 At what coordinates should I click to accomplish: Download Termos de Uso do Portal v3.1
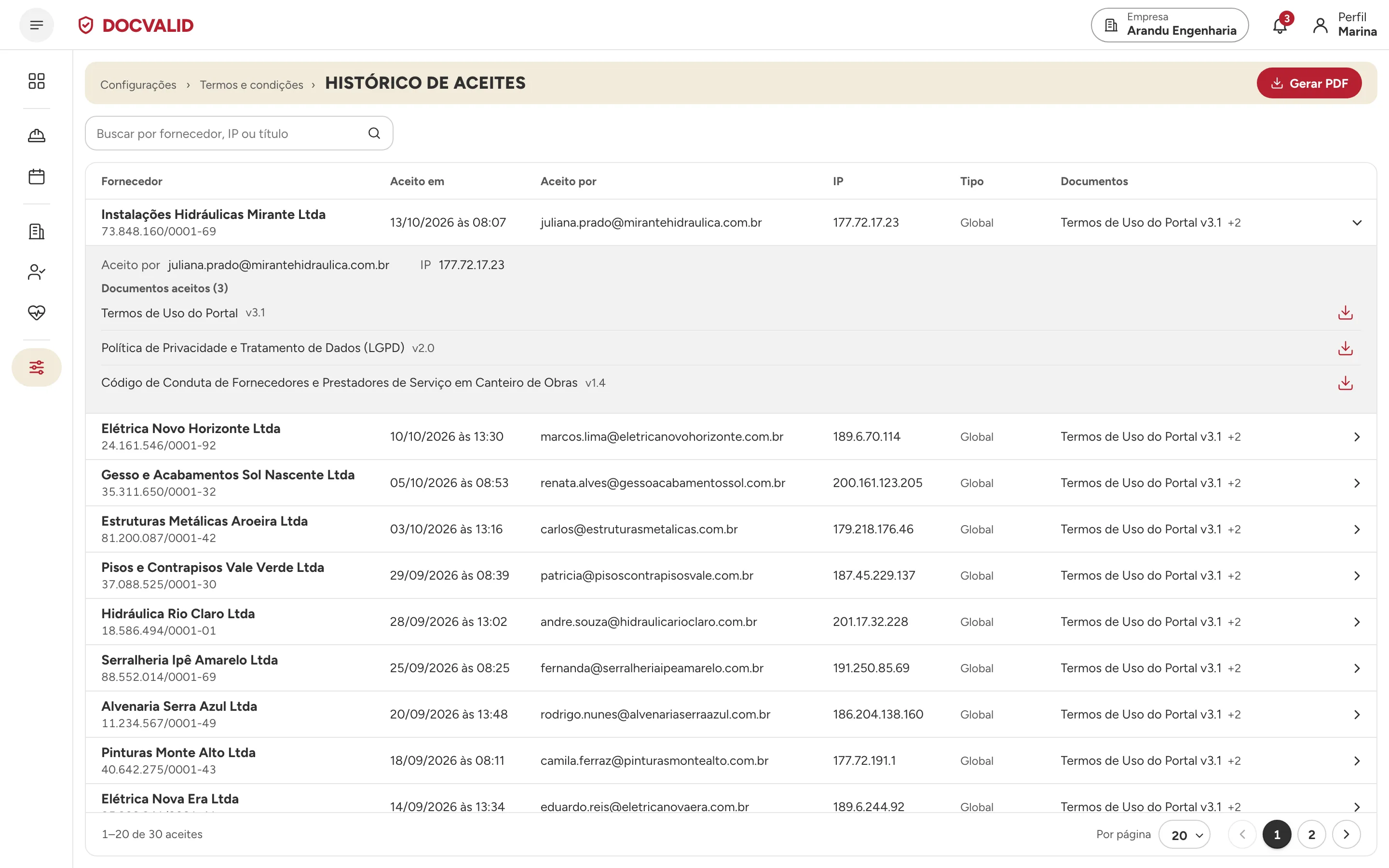point(1346,313)
